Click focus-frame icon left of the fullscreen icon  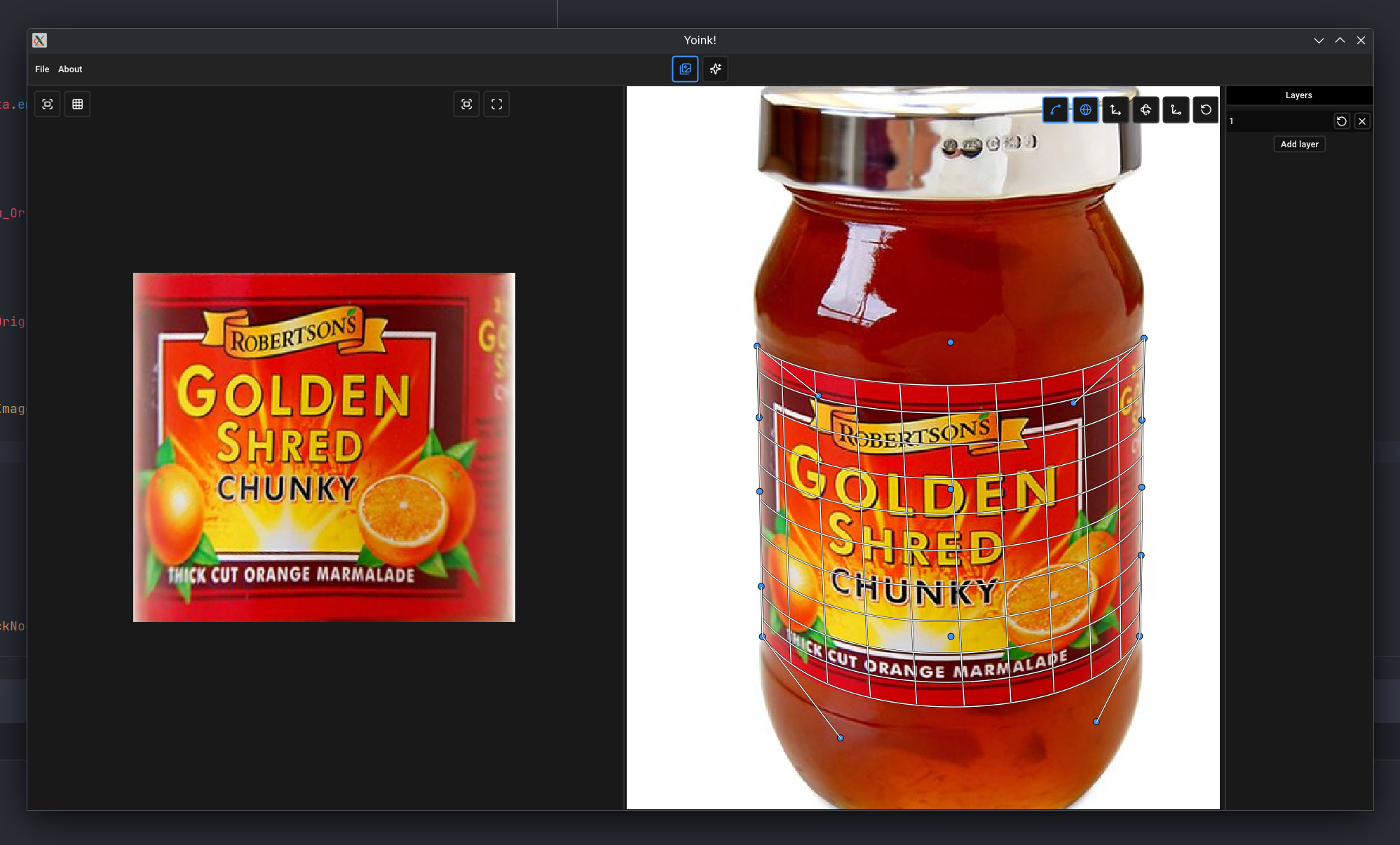(466, 104)
